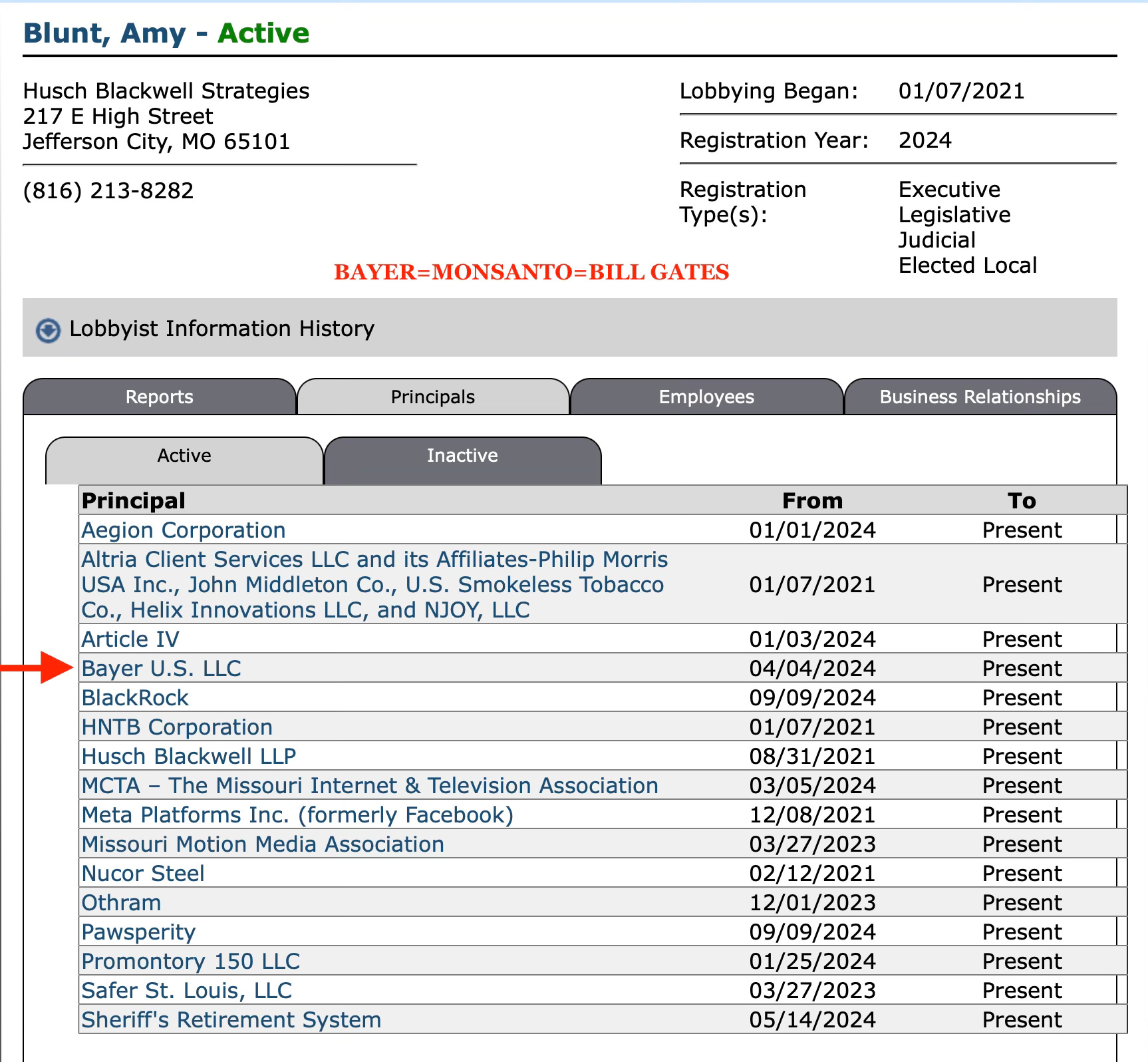Click the Nucor Steel link
Screen dimensions: 1148x1062
(x=143, y=874)
